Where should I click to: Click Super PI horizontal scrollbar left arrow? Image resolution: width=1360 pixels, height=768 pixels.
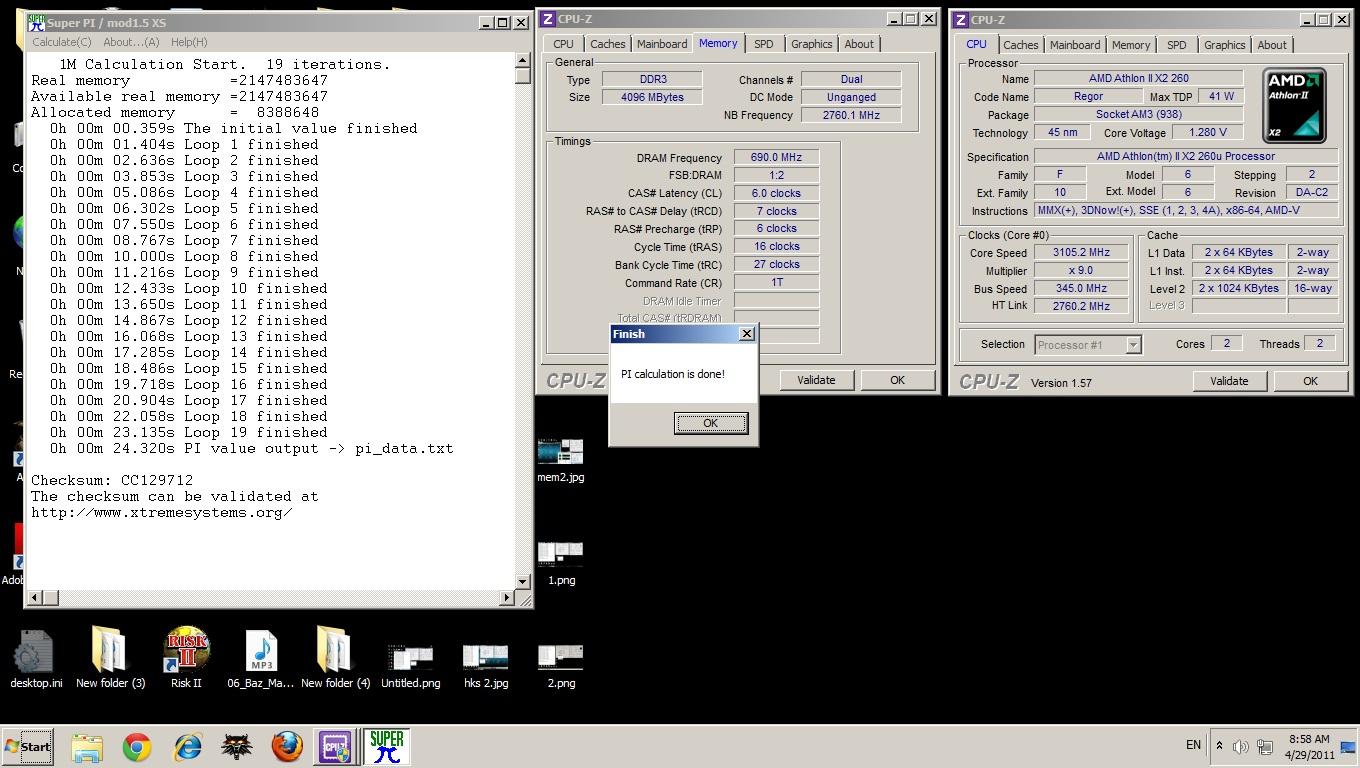(x=35, y=598)
